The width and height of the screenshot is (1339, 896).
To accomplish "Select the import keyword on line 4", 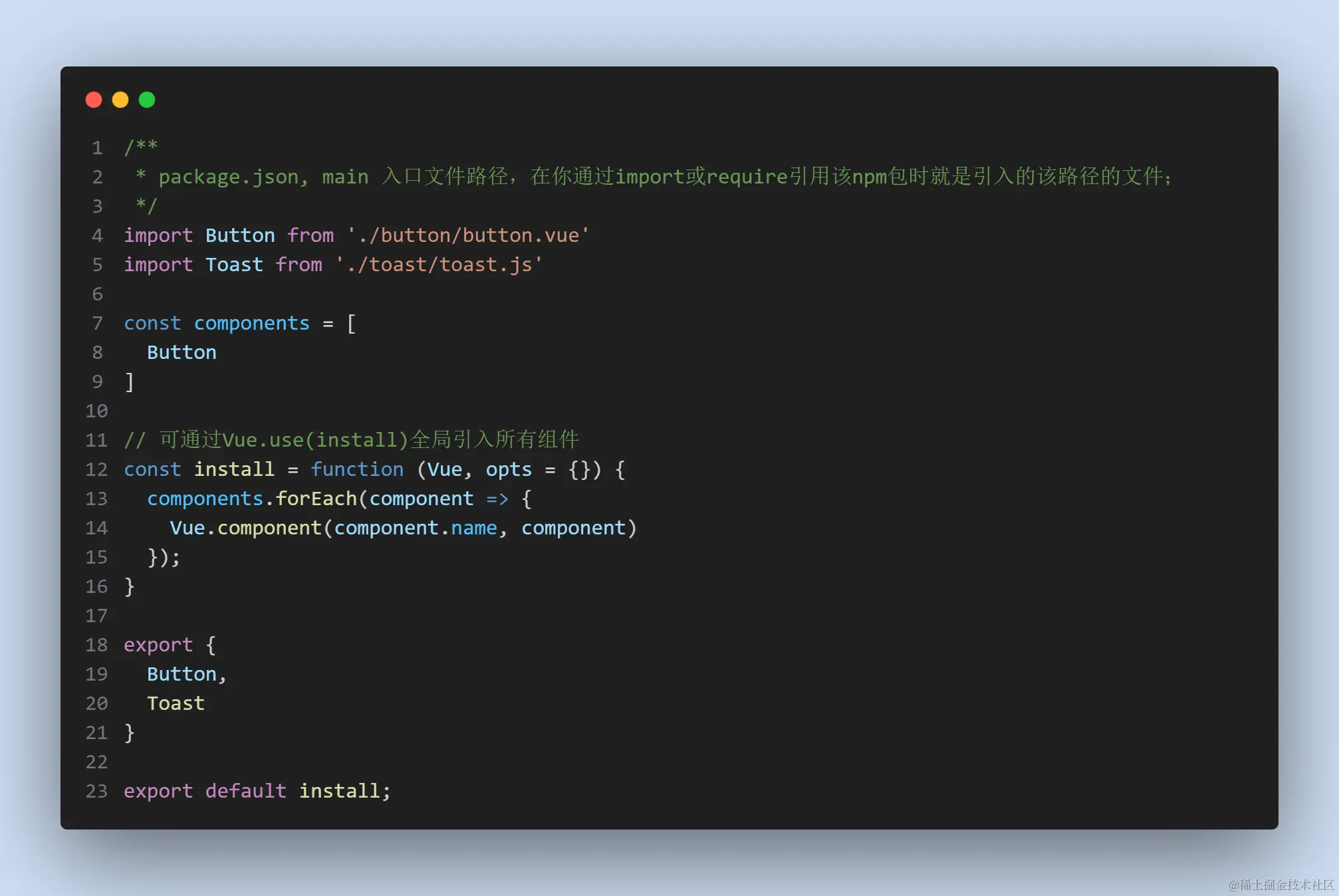I will point(158,235).
